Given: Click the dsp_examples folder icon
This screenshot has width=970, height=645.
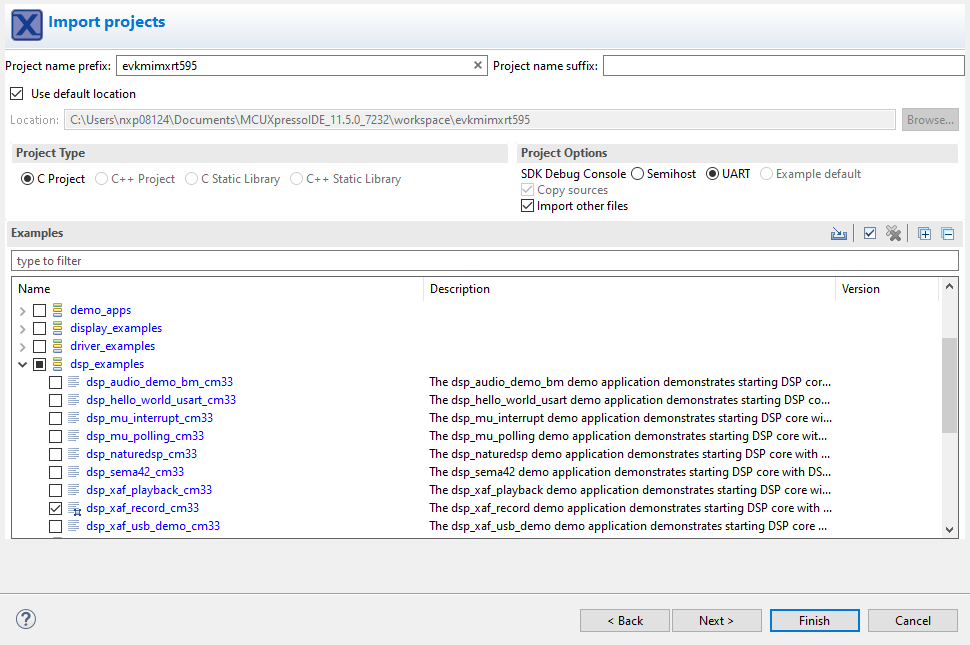Looking at the screenshot, I should 58,364.
